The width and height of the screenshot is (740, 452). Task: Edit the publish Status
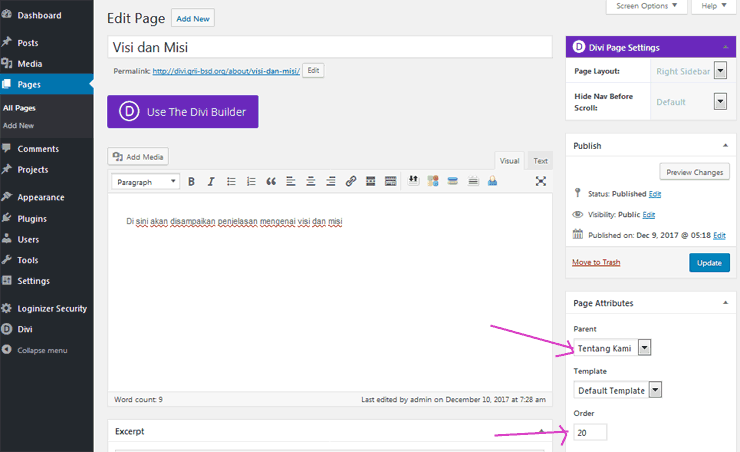click(x=655, y=194)
